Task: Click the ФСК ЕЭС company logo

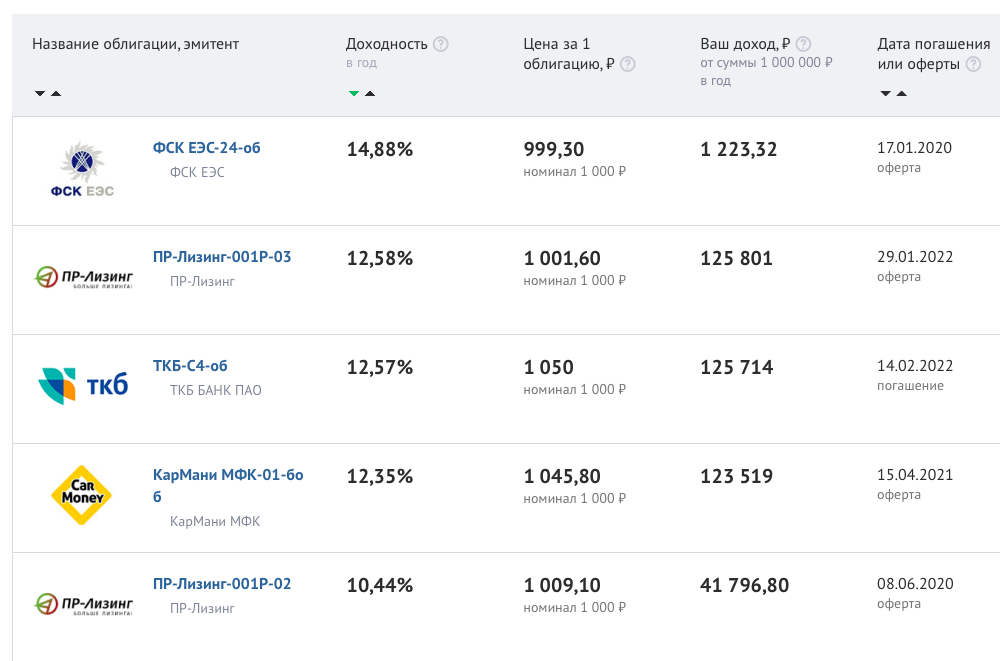Action: click(x=82, y=169)
